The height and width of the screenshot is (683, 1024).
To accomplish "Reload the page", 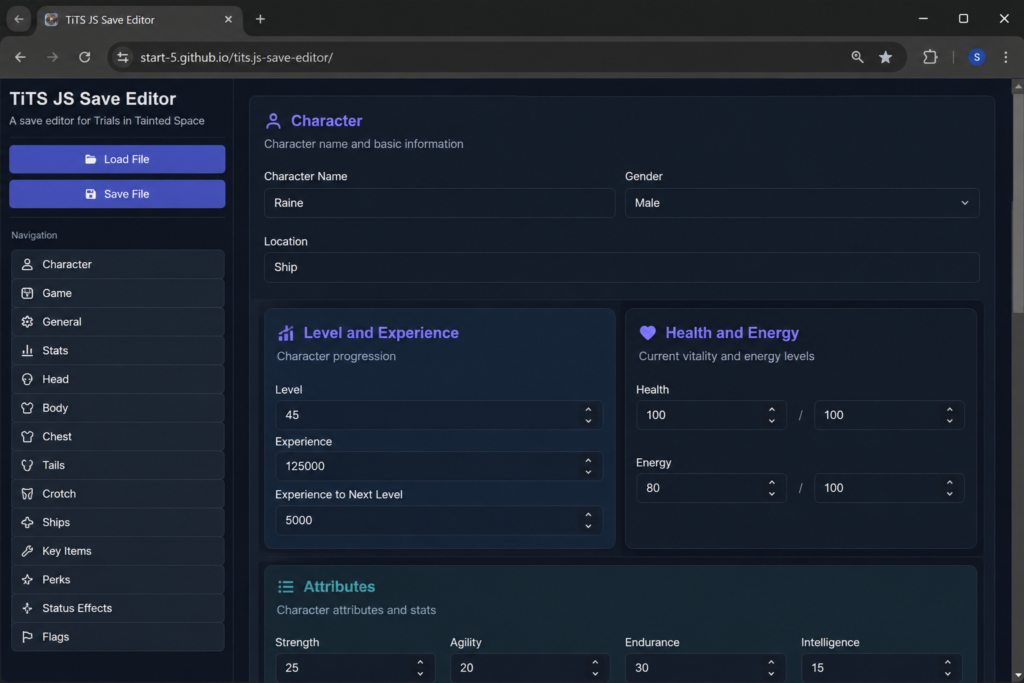I will tap(85, 57).
